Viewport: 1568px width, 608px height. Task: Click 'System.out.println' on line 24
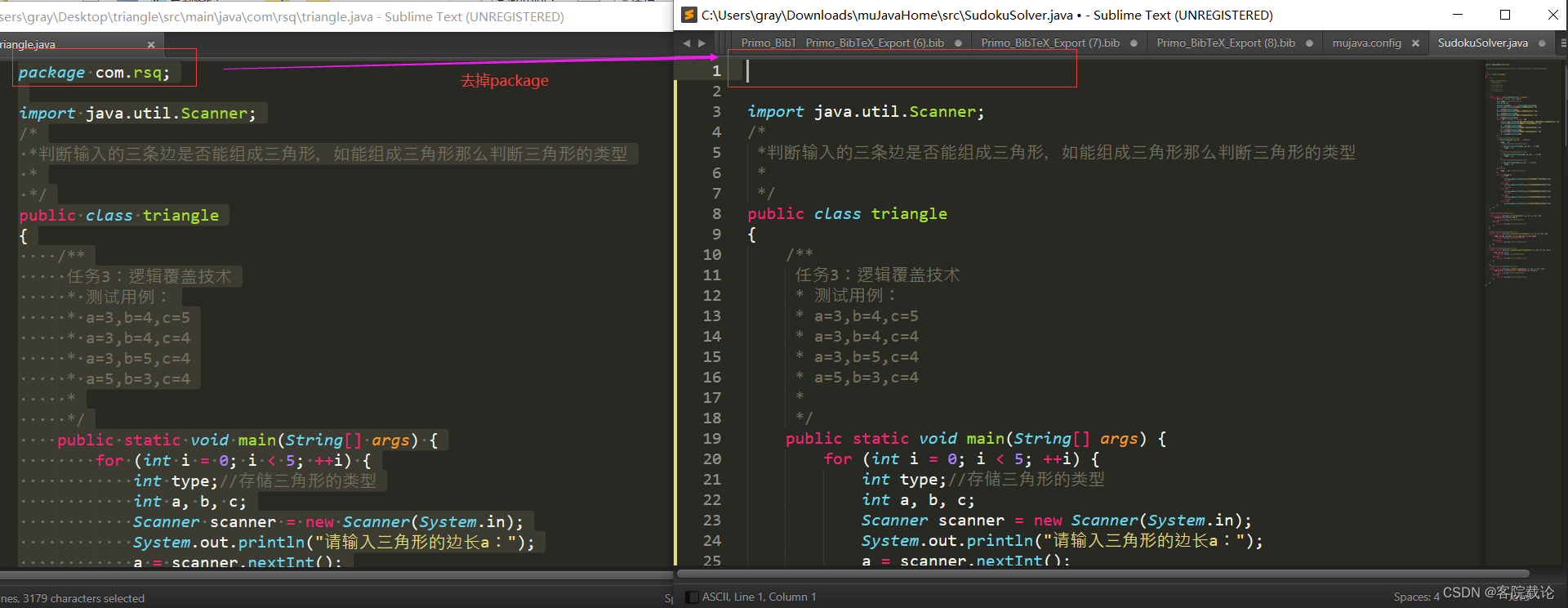click(947, 541)
